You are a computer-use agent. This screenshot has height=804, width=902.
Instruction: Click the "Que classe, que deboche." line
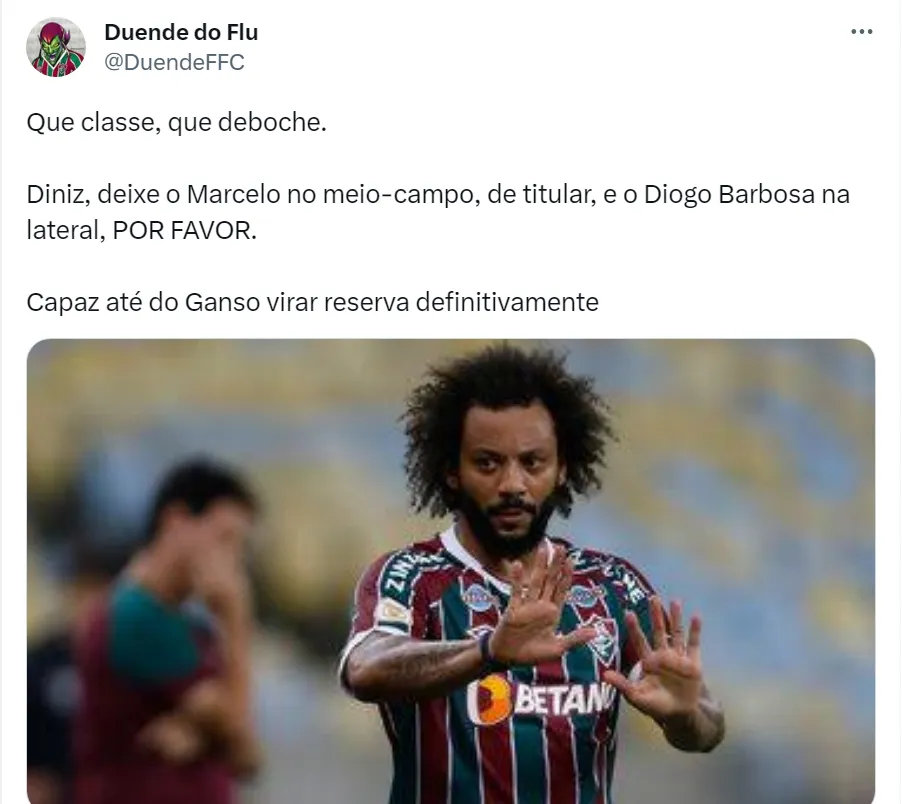[177, 122]
